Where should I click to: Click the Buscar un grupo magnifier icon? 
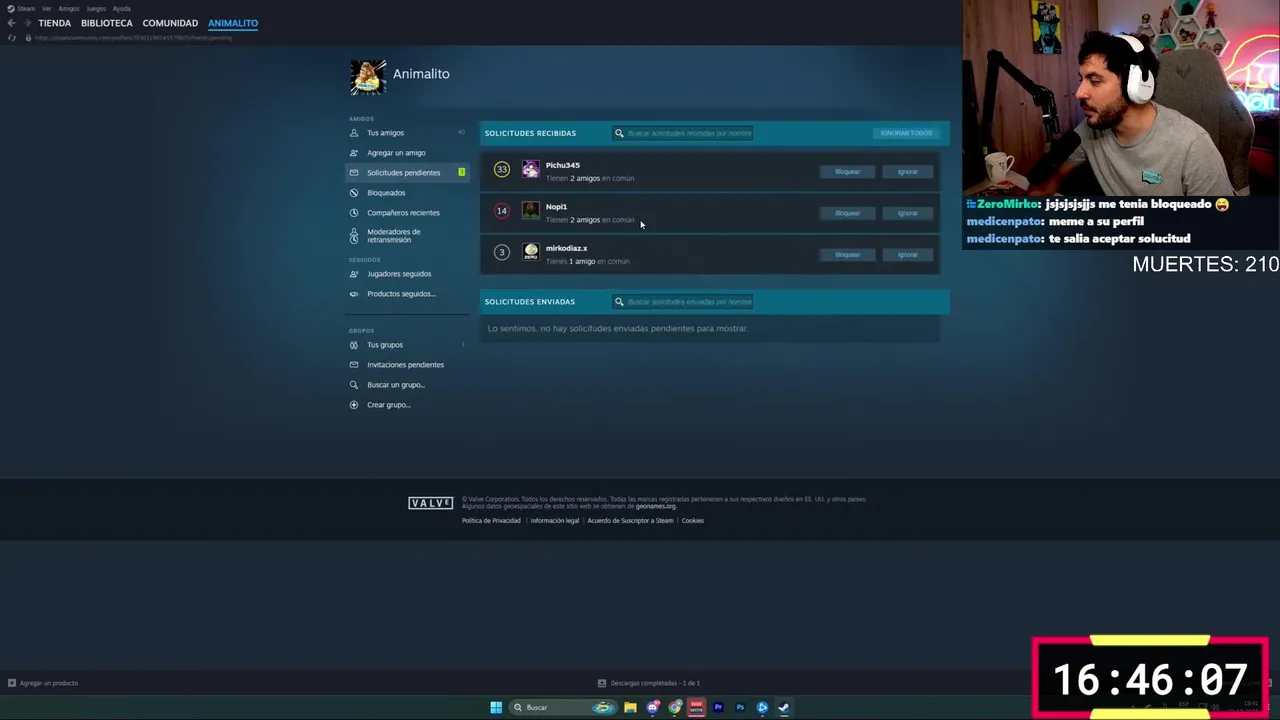coord(354,385)
